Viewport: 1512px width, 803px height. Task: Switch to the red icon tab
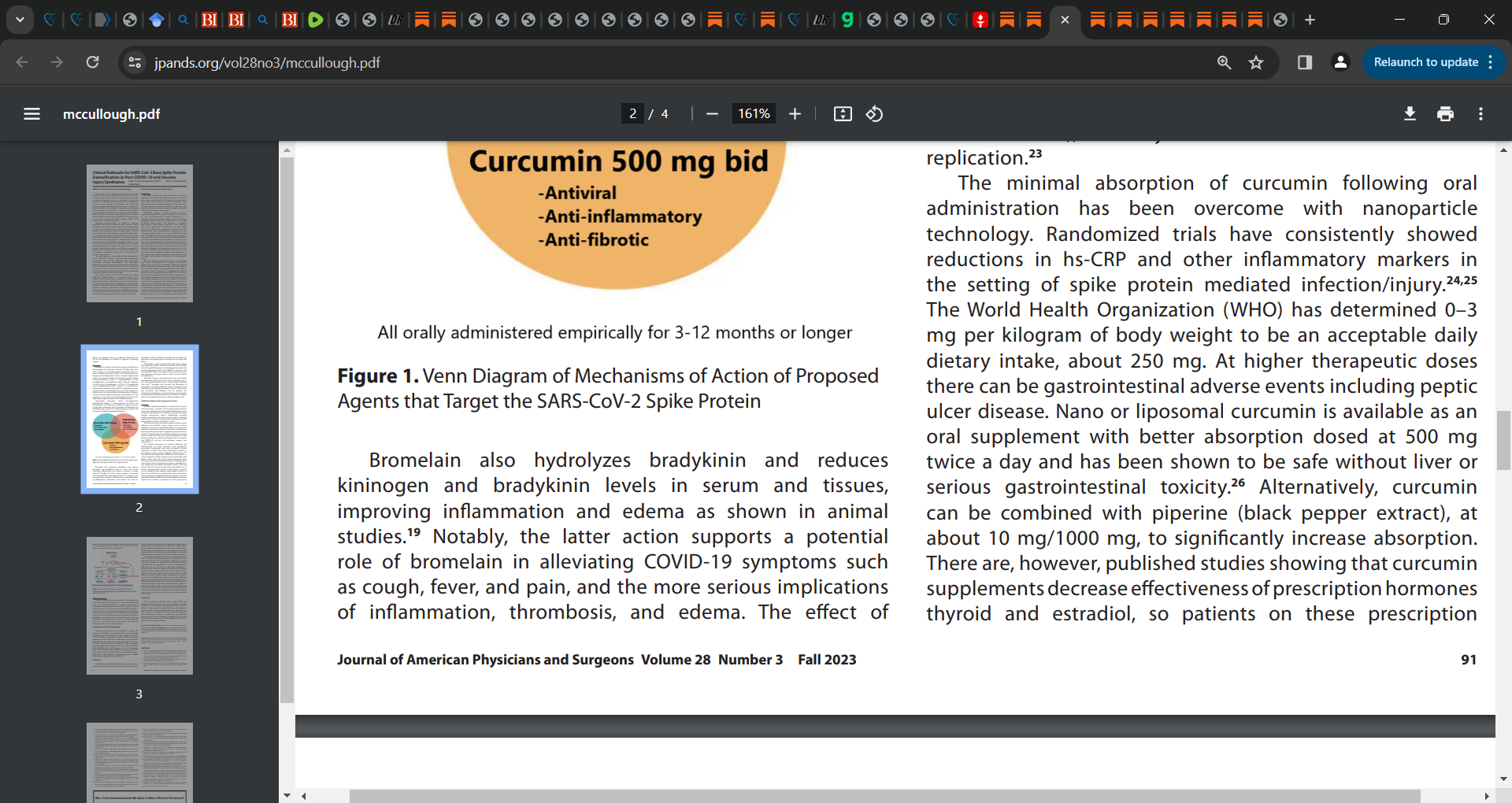pos(980,20)
